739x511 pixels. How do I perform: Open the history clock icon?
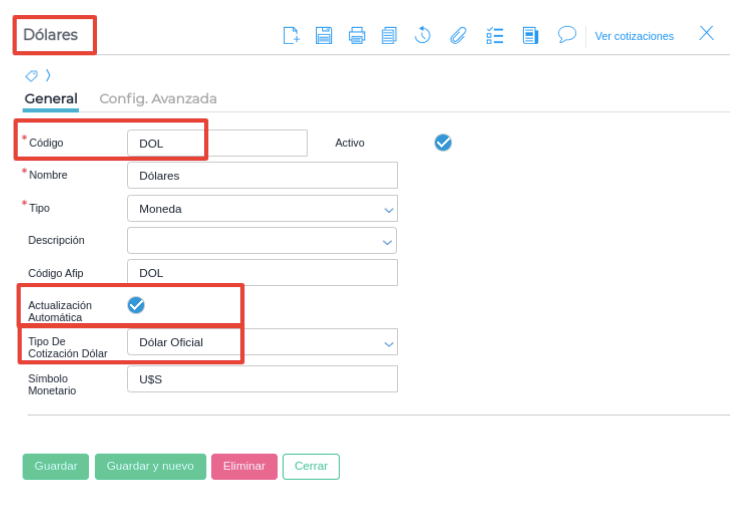423,35
